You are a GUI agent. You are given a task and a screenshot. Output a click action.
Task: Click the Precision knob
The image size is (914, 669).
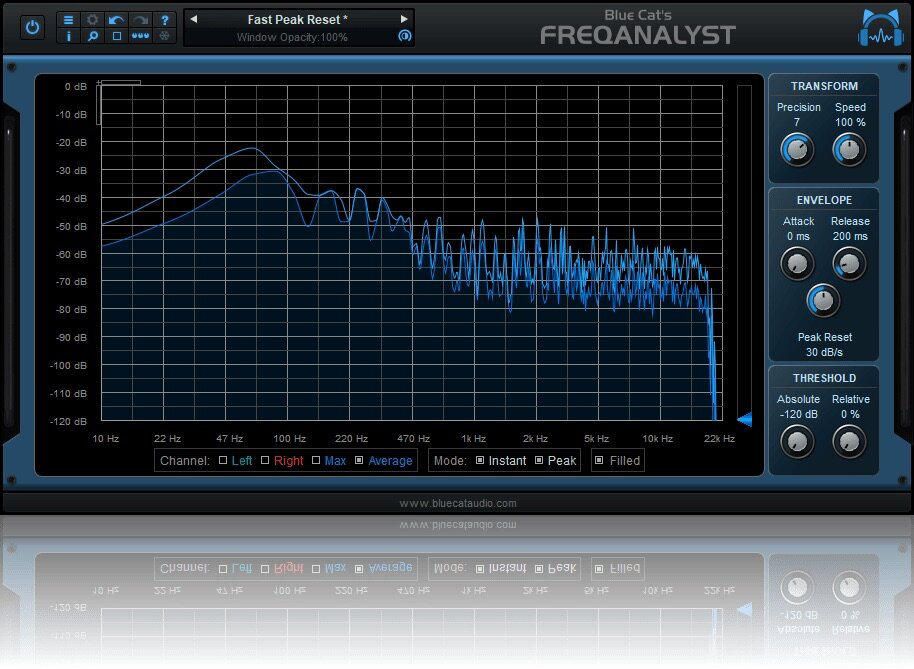click(x=797, y=150)
